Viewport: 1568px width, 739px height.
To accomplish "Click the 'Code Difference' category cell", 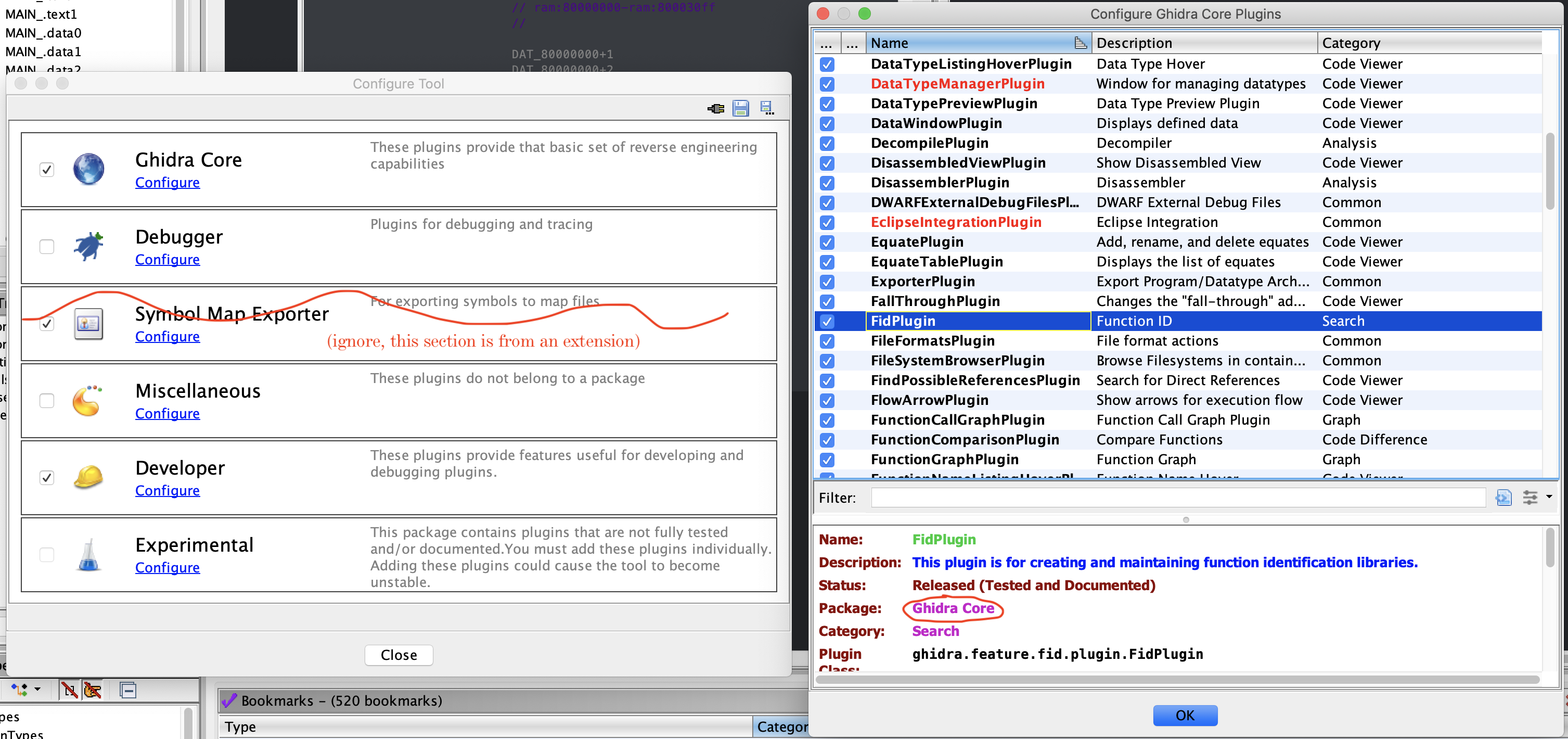I will 1429,440.
